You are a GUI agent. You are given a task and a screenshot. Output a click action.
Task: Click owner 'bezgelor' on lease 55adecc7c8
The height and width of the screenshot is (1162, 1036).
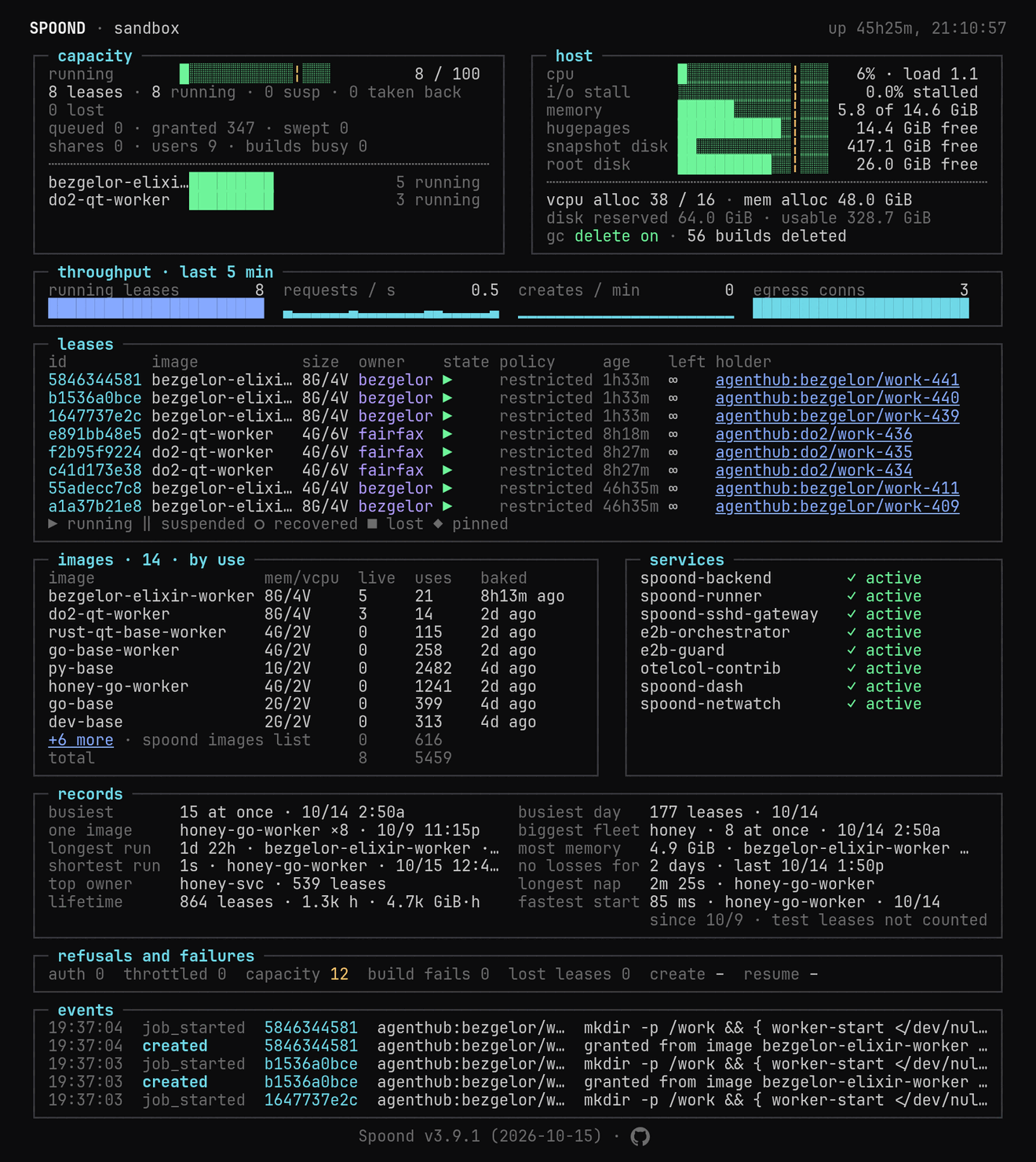tap(396, 489)
